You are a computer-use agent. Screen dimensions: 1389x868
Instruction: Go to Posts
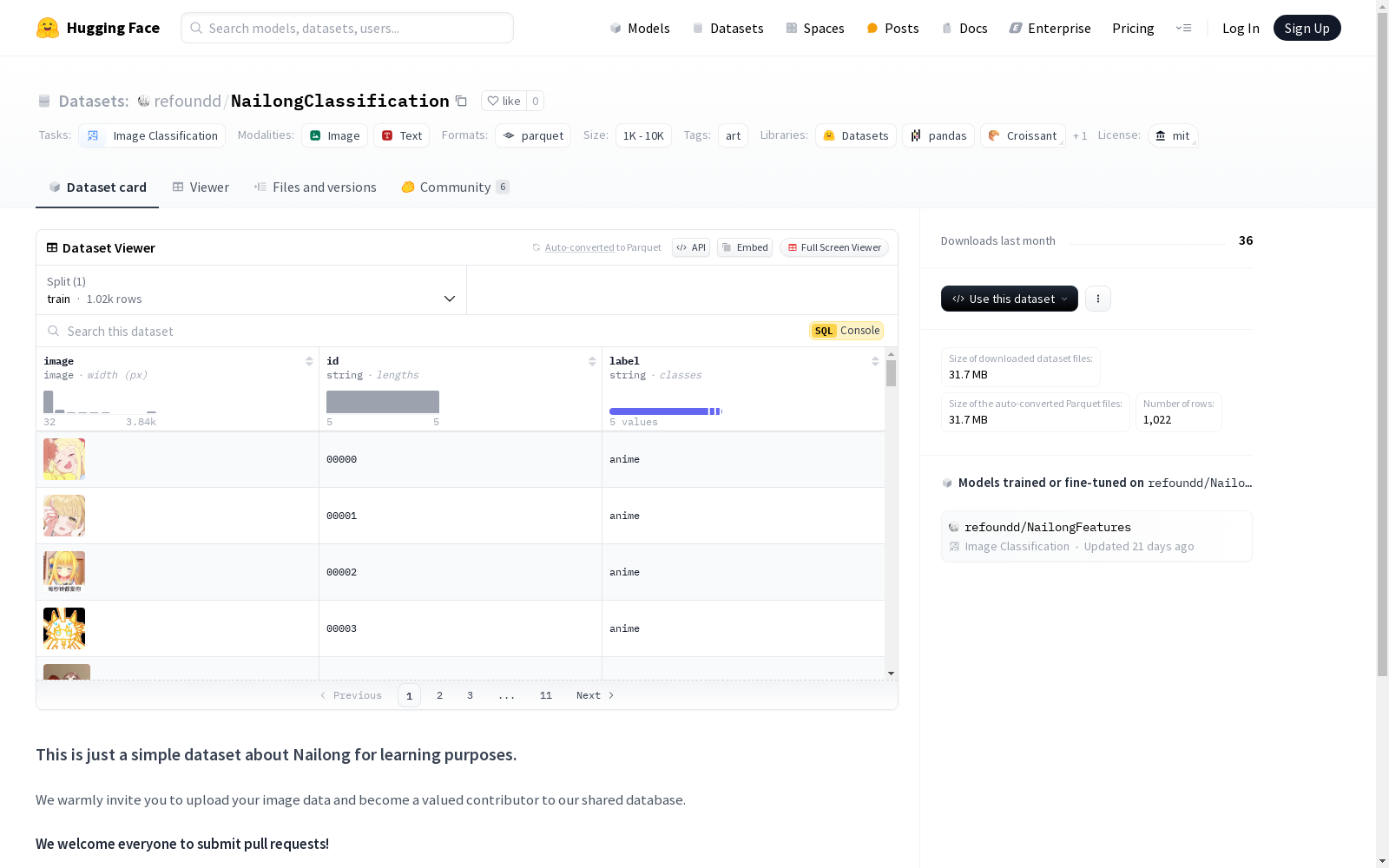892,28
